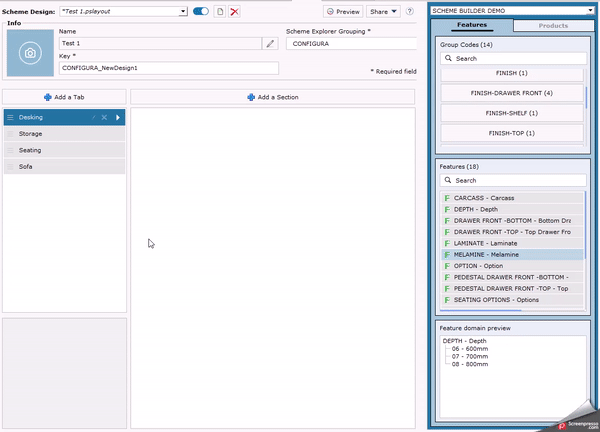Select FINISH (1) group code

[x=512, y=73]
